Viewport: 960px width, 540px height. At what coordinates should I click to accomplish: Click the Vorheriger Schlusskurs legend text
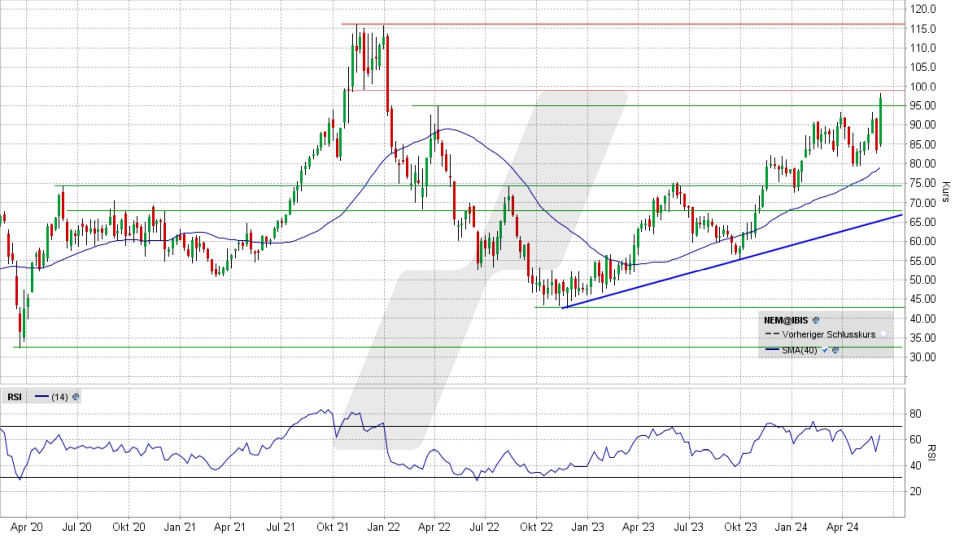click(x=829, y=334)
